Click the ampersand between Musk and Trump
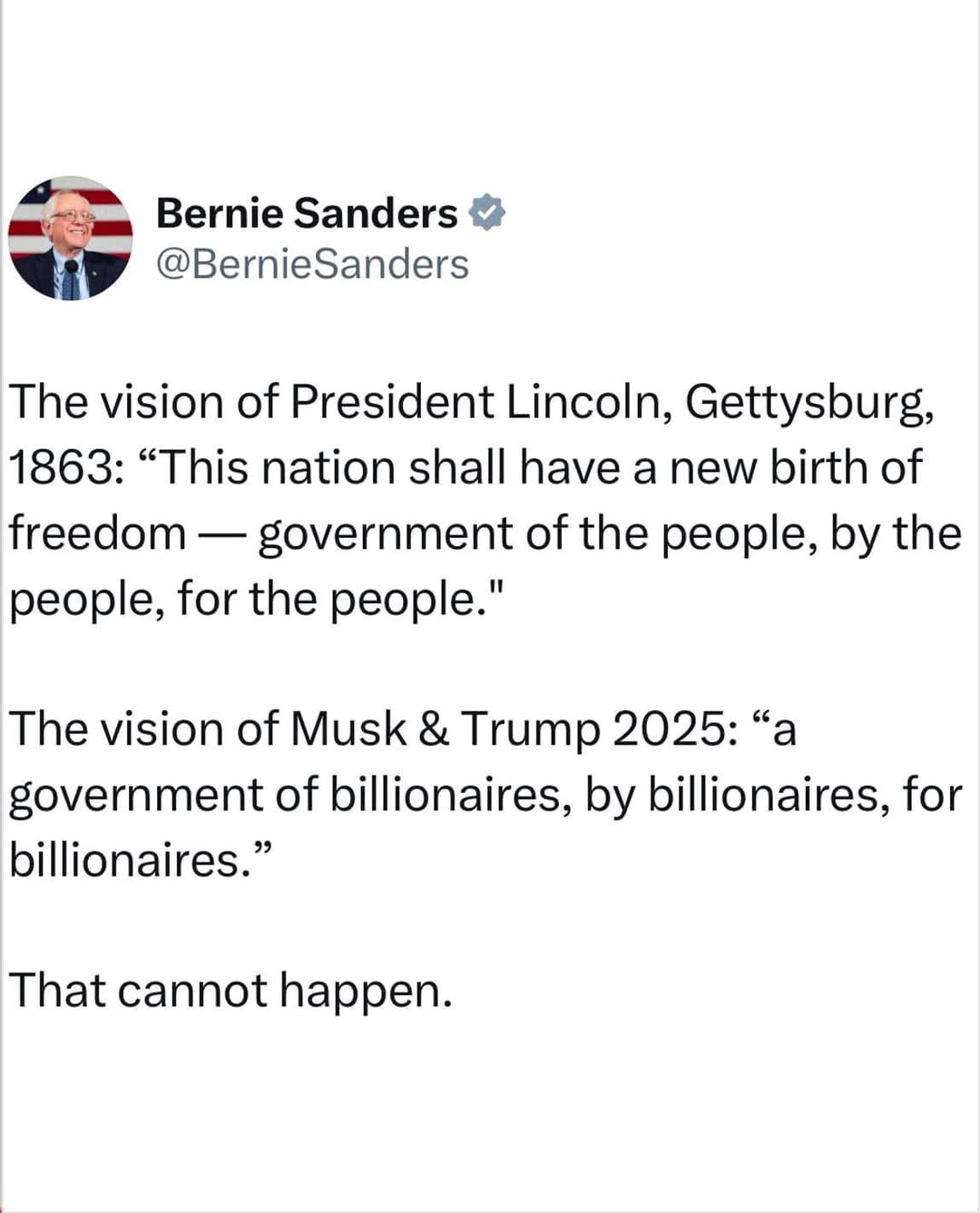Image resolution: width=980 pixels, height=1213 pixels. pyautogui.click(x=434, y=729)
